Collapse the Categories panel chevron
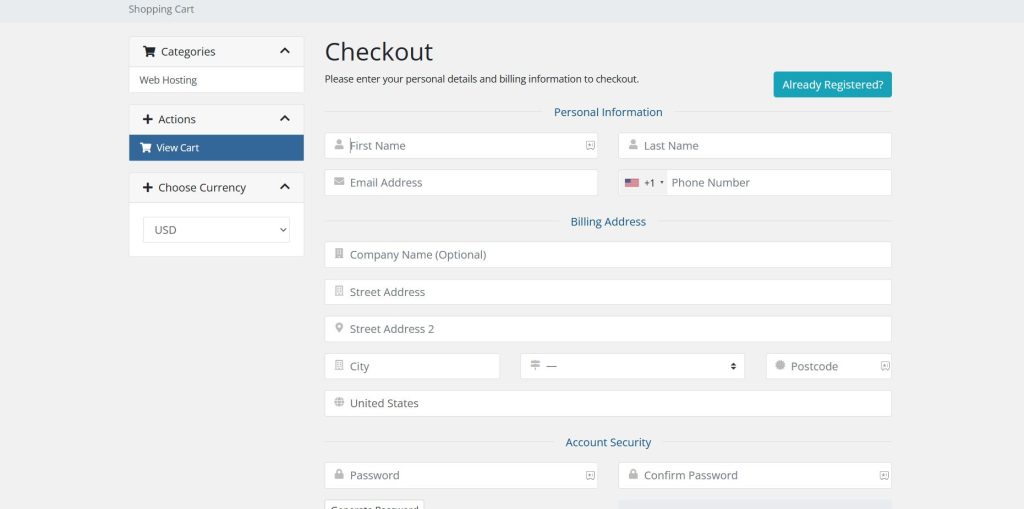Viewport: 1024px width, 509px height. tap(285, 51)
